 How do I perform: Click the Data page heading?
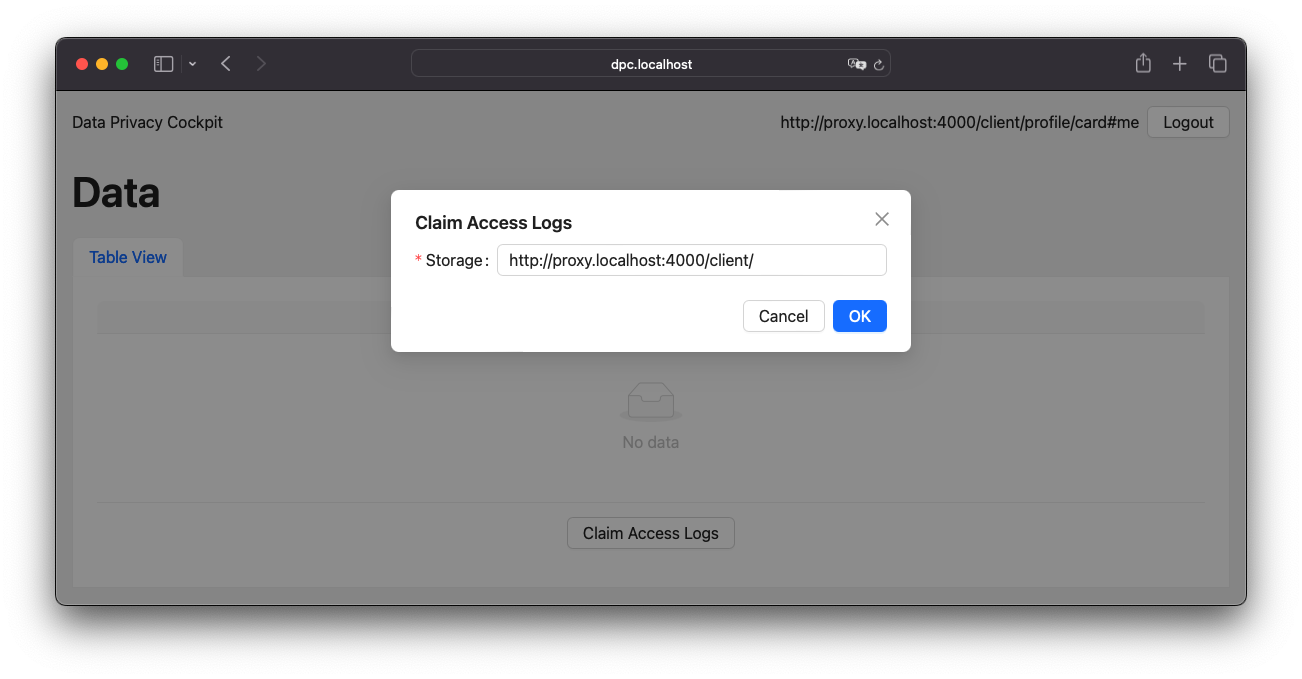[x=116, y=192]
